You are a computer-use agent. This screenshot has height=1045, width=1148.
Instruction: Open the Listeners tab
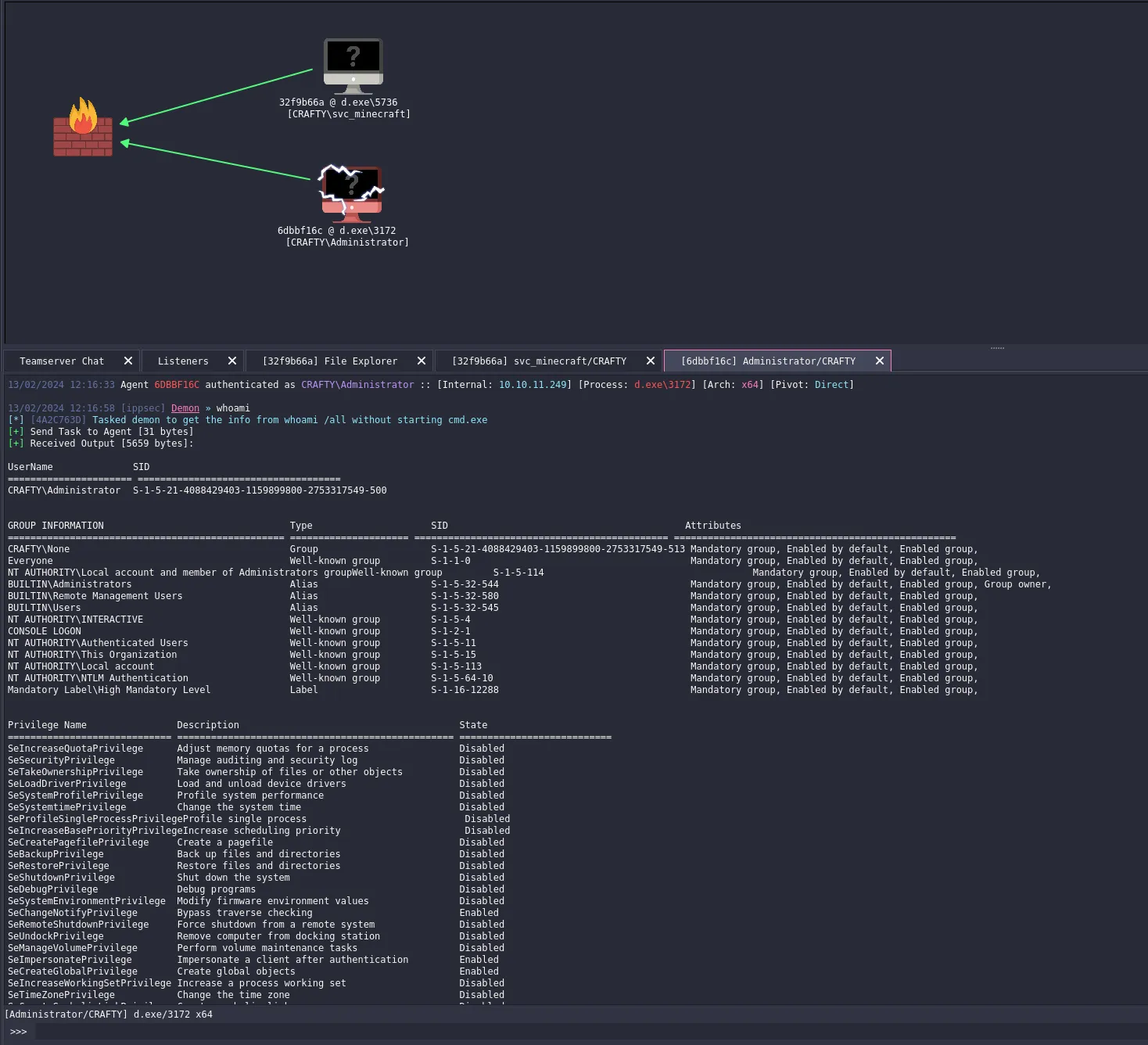(x=183, y=361)
